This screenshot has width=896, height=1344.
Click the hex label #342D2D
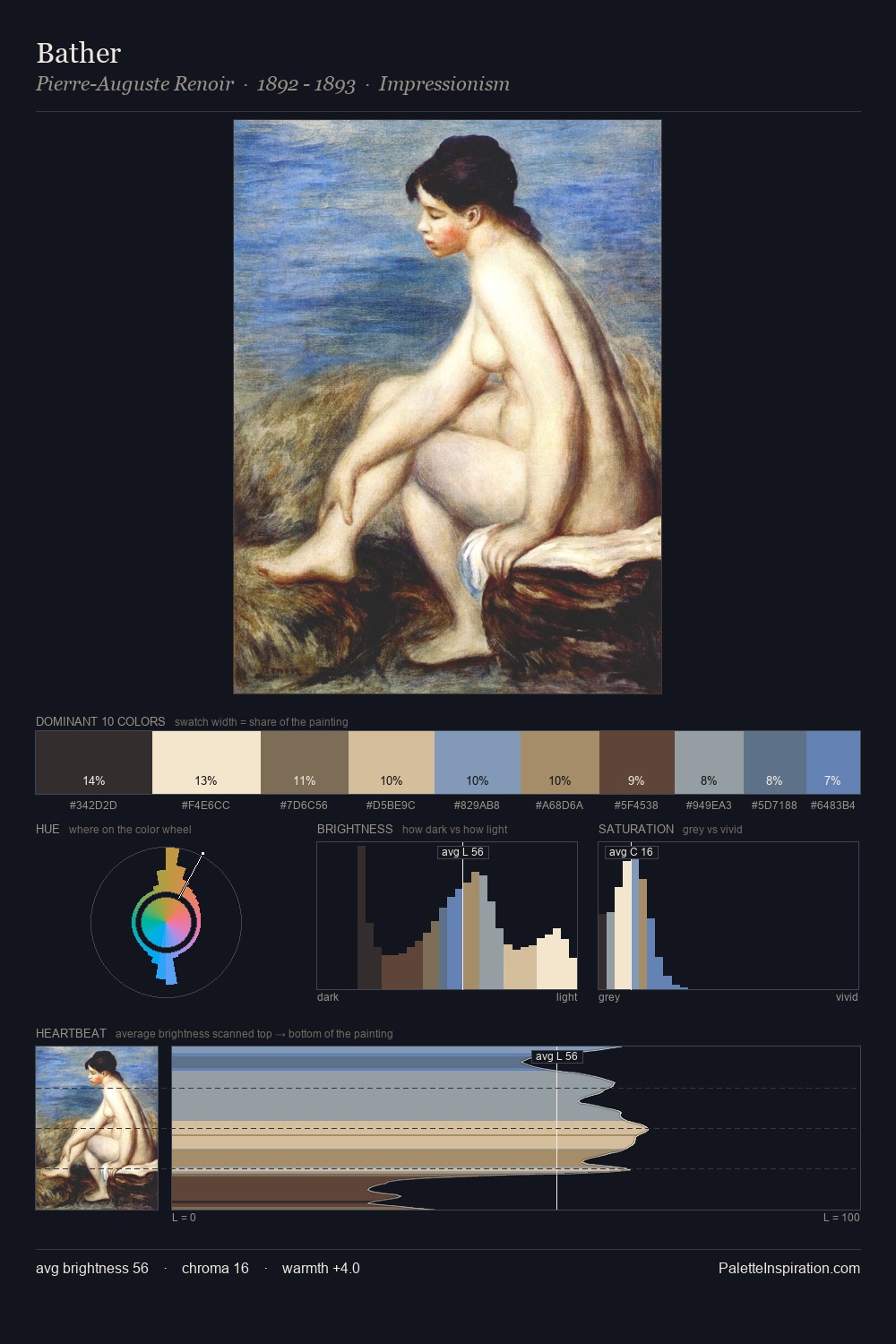tap(93, 806)
